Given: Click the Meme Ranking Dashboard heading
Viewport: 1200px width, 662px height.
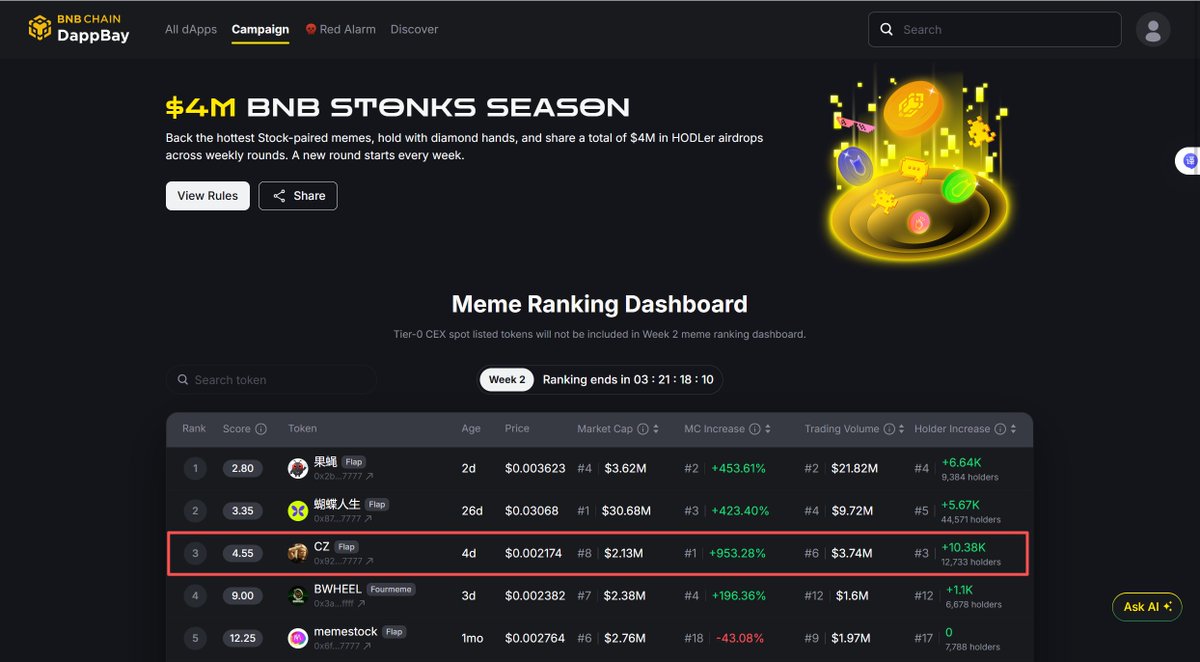Looking at the screenshot, I should click(599, 304).
